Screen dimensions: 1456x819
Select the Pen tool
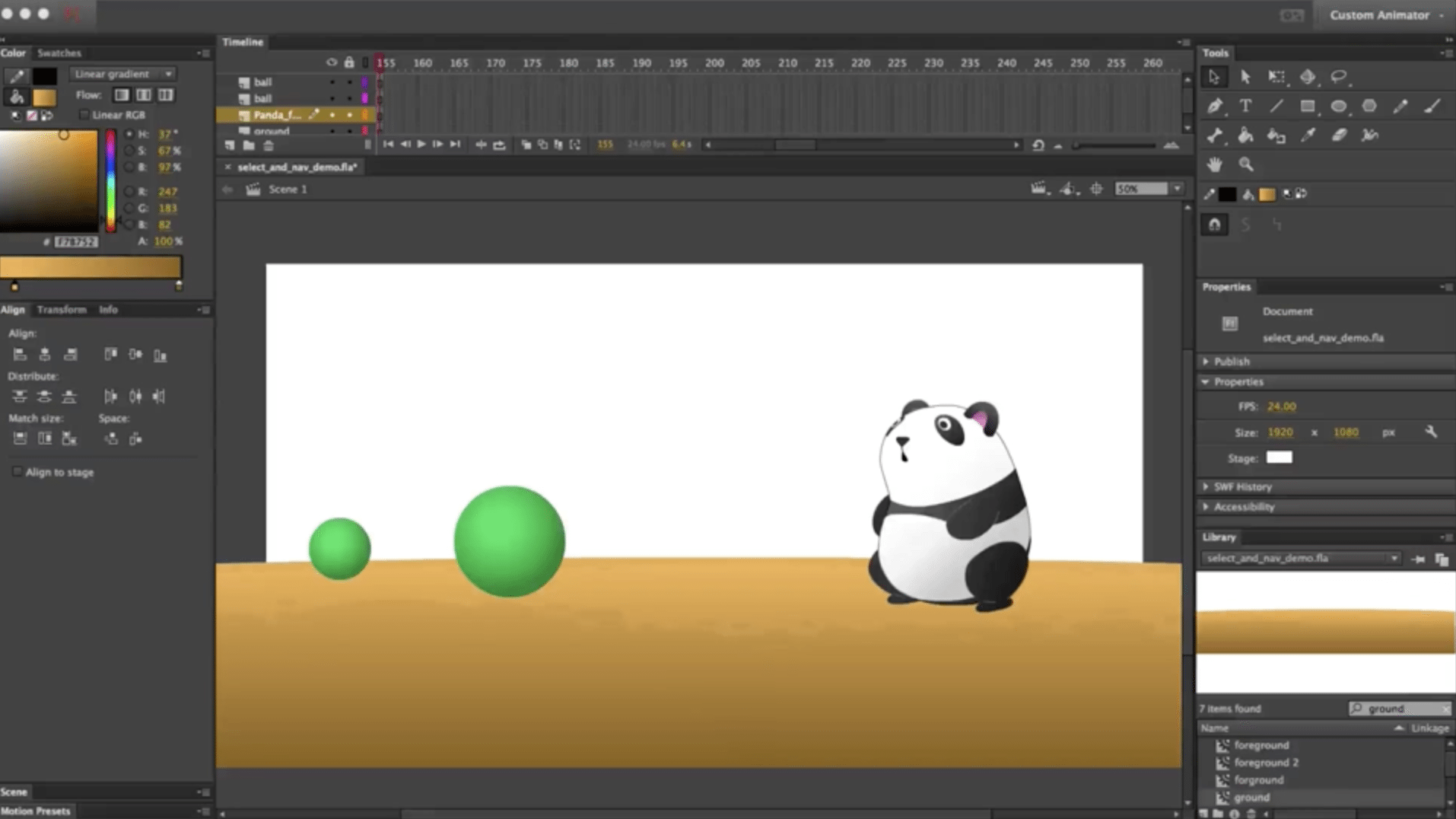(1215, 107)
